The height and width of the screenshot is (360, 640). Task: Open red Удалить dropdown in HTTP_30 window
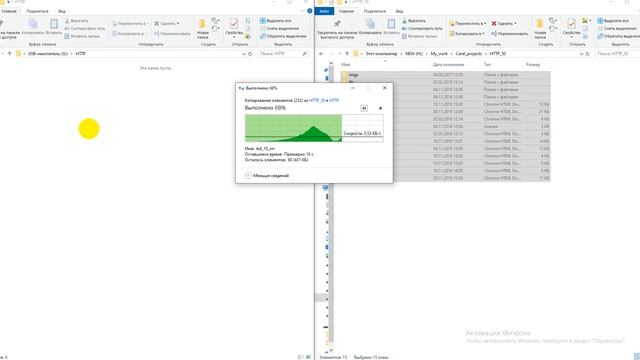point(504,24)
